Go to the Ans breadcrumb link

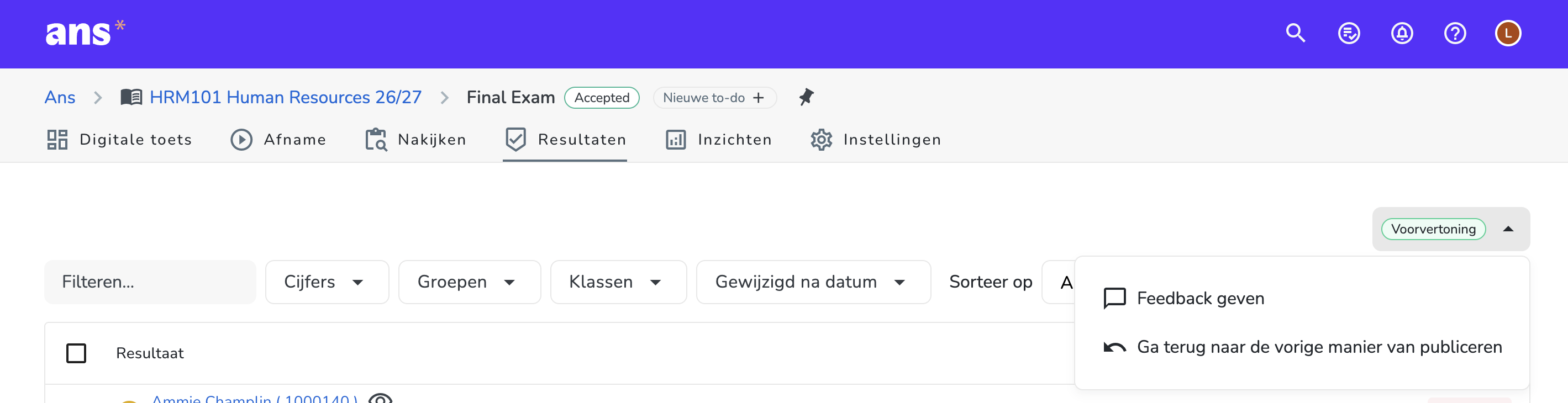coord(60,97)
